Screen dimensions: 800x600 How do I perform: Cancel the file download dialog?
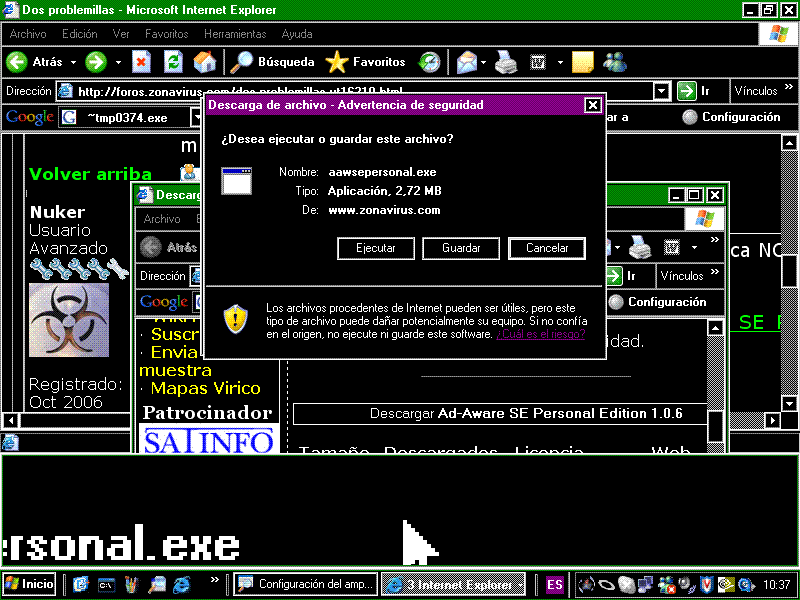click(x=546, y=248)
